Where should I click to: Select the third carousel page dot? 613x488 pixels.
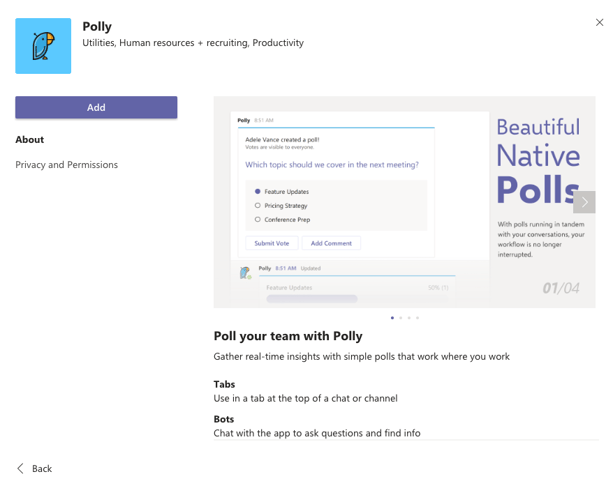point(409,318)
